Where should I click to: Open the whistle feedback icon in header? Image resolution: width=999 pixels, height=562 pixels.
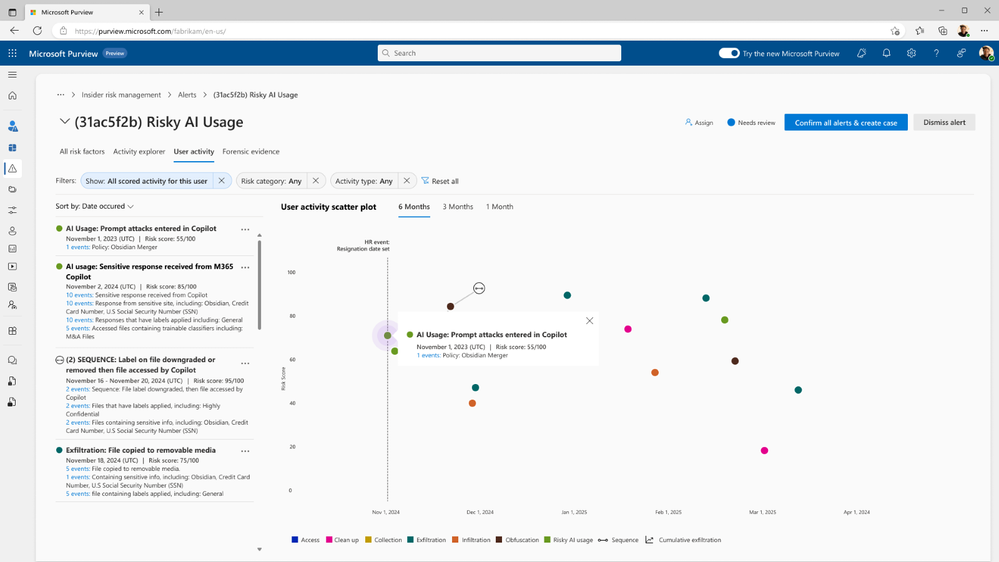tap(861, 54)
